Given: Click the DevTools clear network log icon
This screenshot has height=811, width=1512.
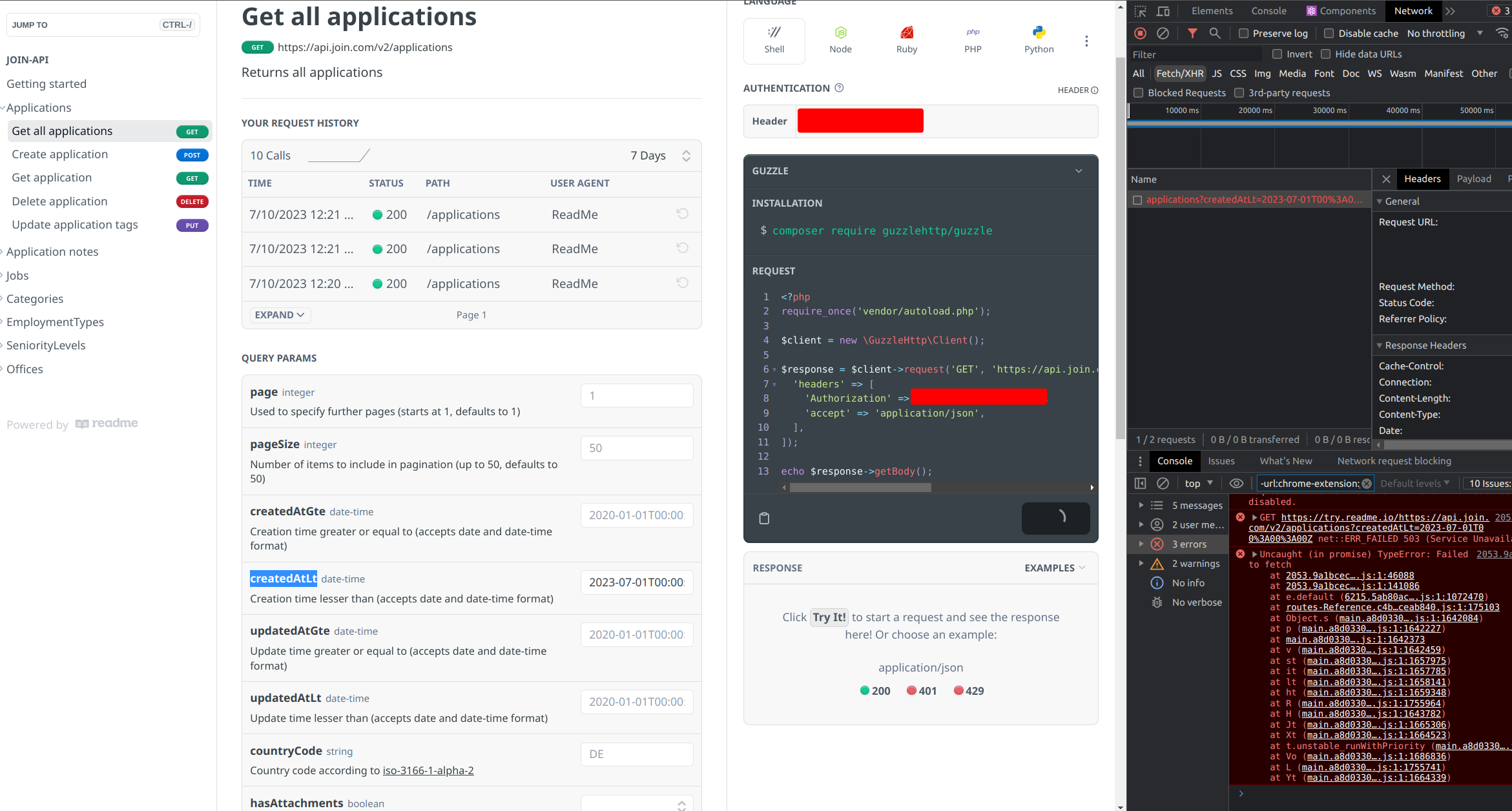Looking at the screenshot, I should [1163, 33].
